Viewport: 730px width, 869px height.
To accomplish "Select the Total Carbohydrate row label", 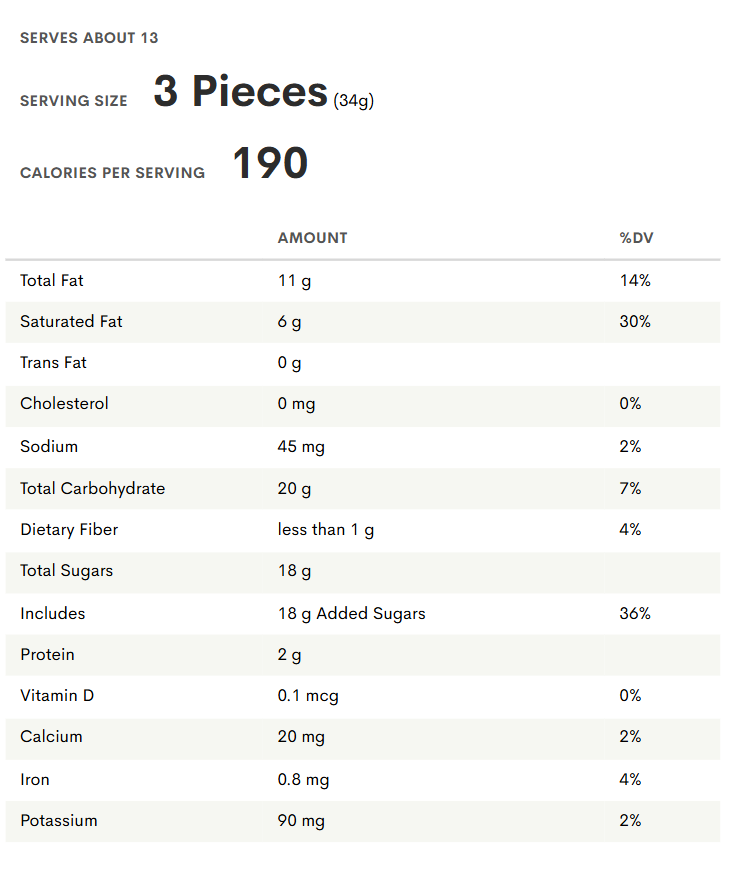I will click(x=92, y=489).
